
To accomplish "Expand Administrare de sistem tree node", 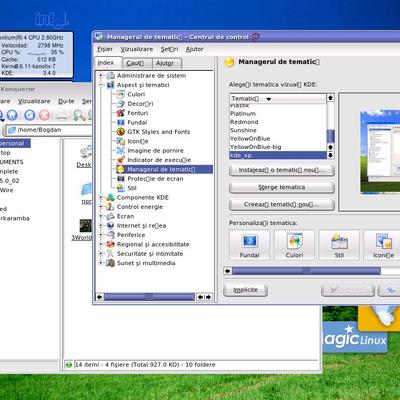I will [101, 76].
